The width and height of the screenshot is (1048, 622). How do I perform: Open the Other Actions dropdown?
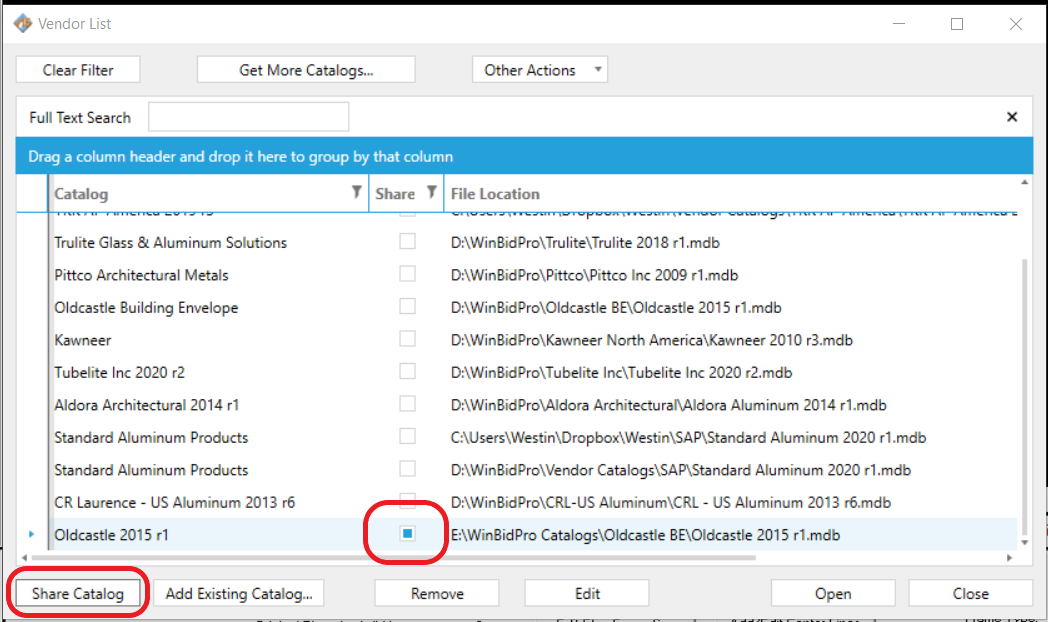(x=539, y=69)
